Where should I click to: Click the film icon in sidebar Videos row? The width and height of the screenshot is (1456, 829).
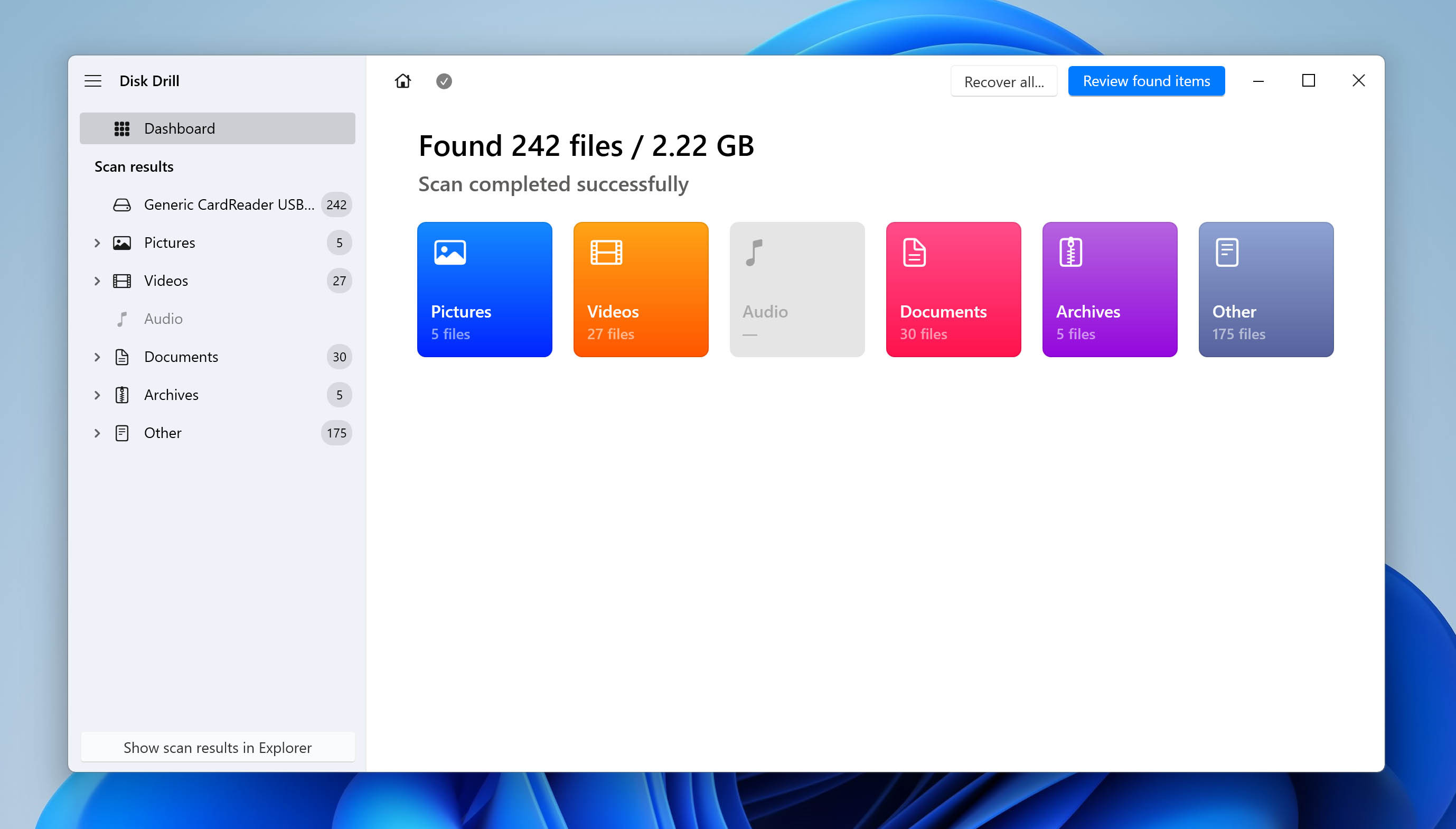click(122, 281)
